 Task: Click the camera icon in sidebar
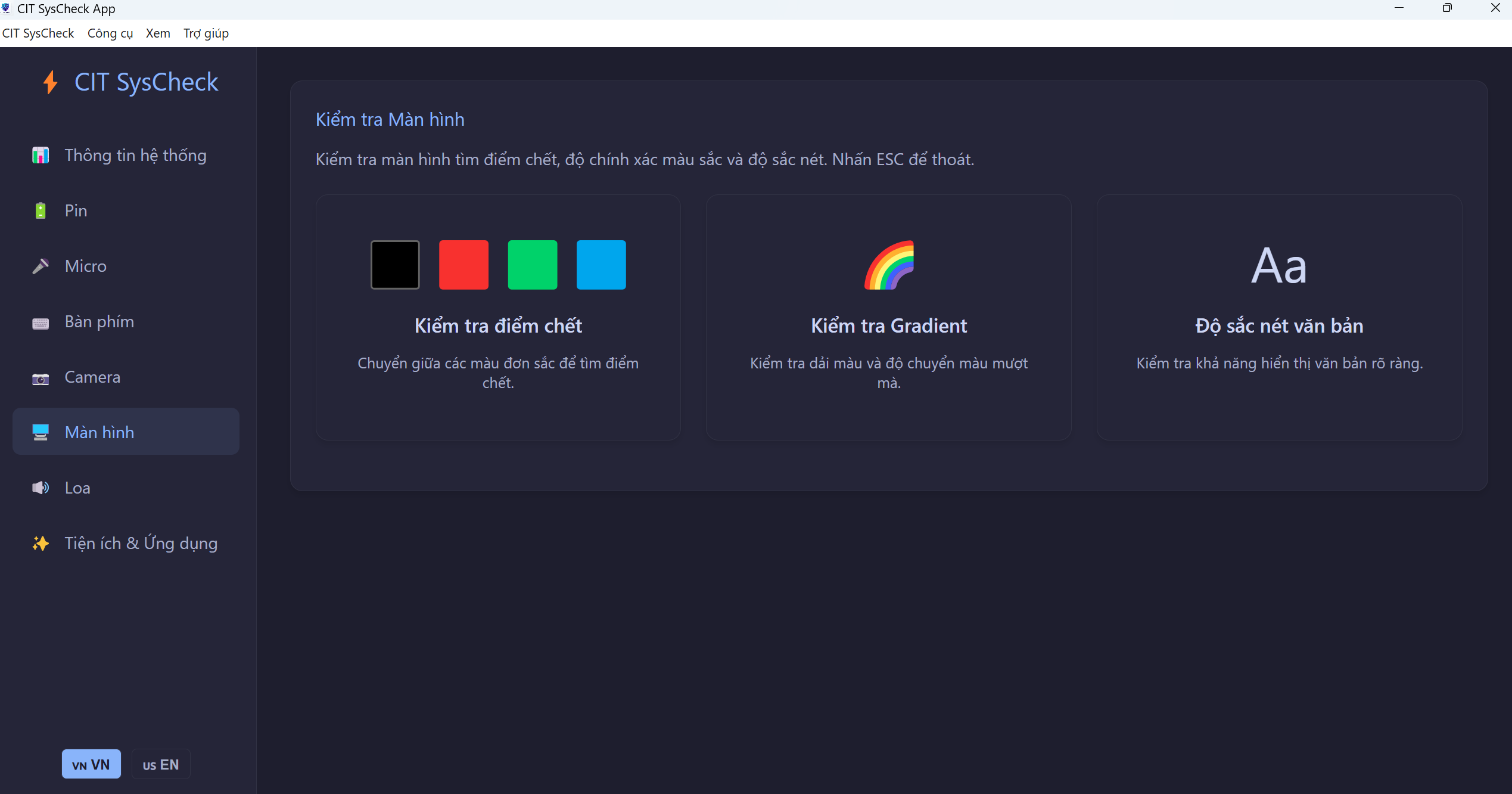pos(41,378)
